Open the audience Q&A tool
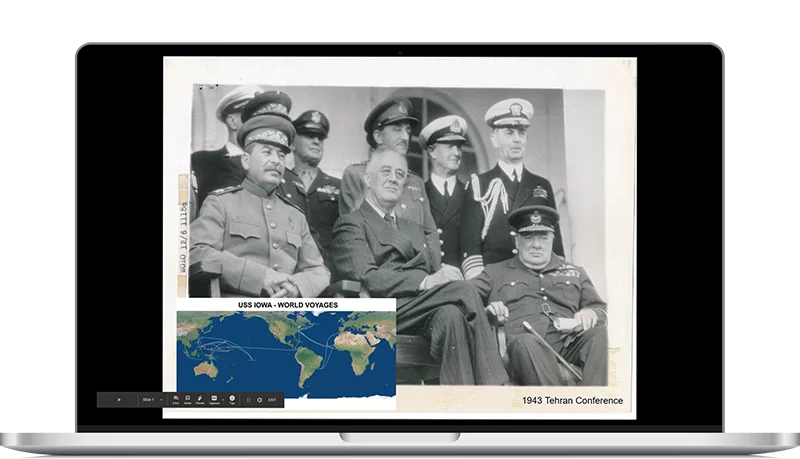Screen dimensions: 800x459 (x=175, y=400)
